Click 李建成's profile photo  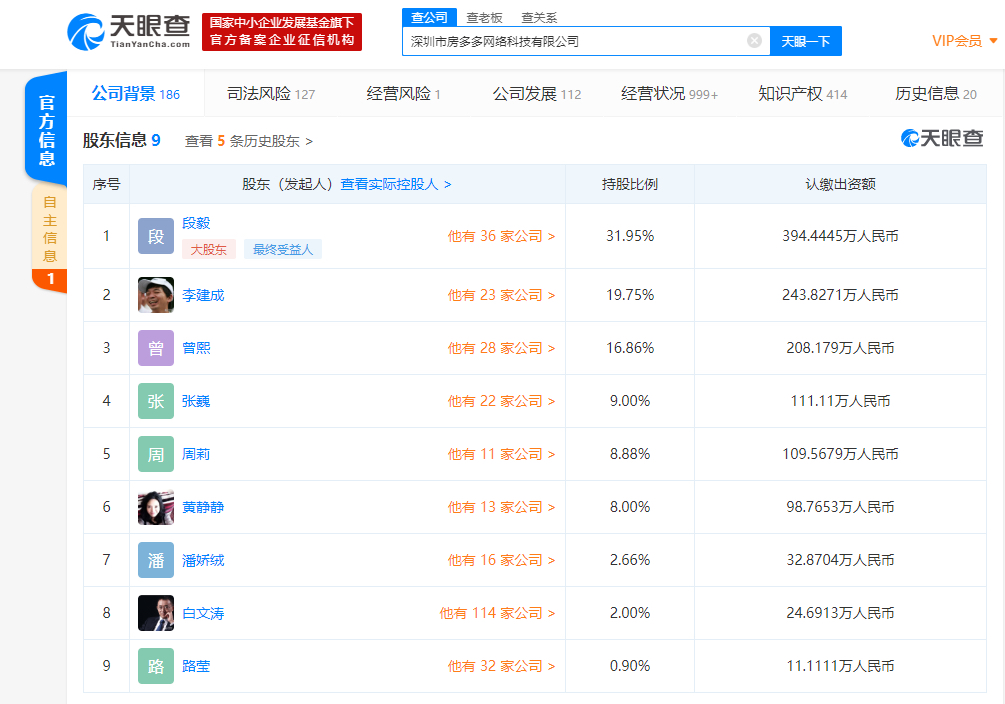pyautogui.click(x=156, y=295)
